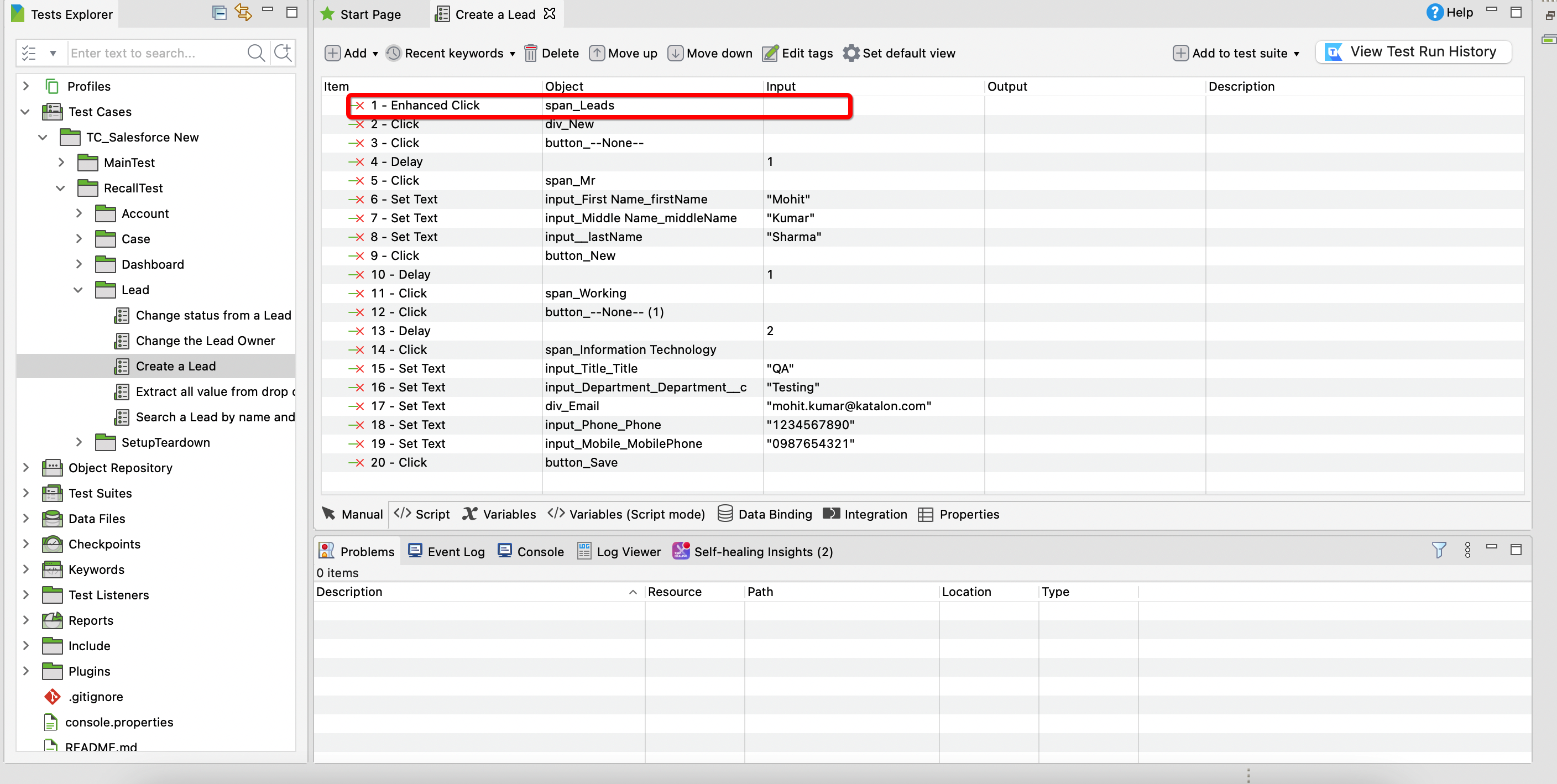Expand the Object Repository tree node
Screen dimensions: 1557x784
point(25,467)
